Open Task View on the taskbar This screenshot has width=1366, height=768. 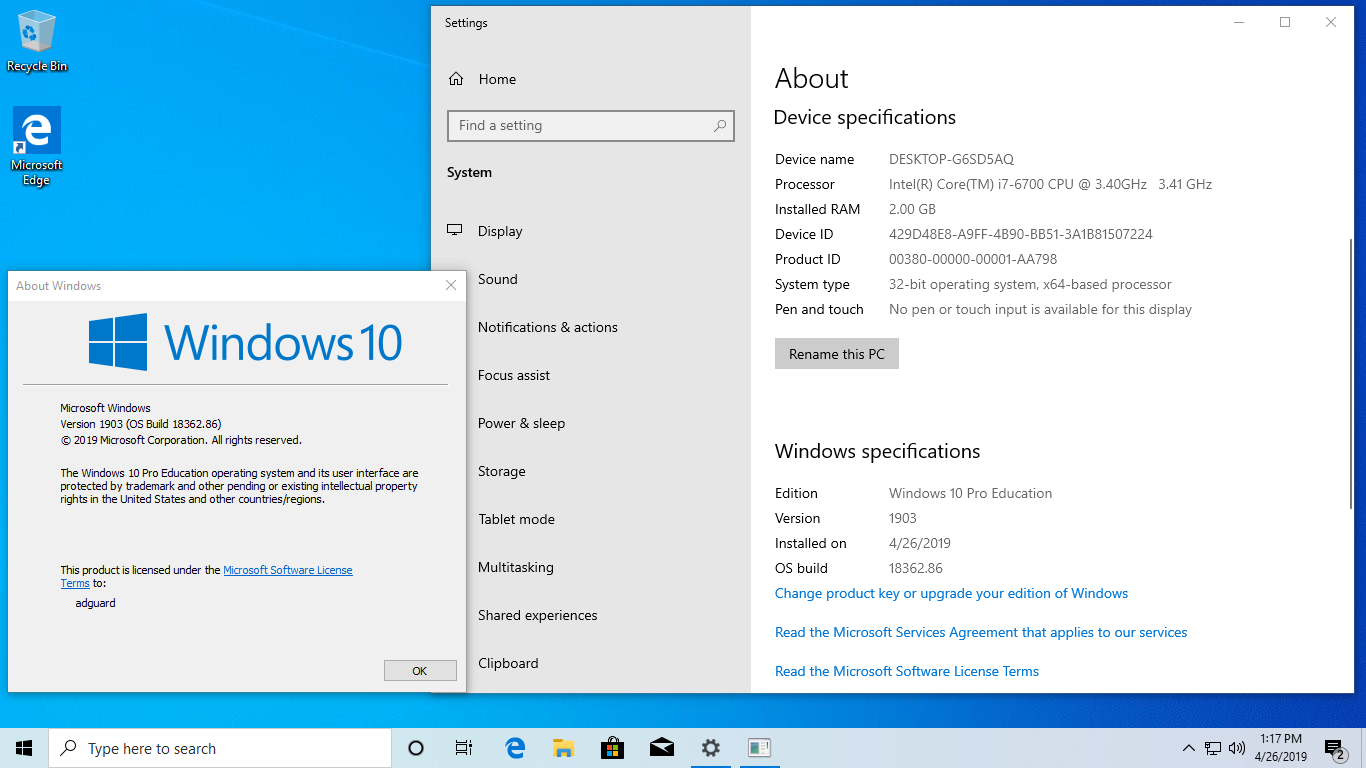click(x=464, y=748)
